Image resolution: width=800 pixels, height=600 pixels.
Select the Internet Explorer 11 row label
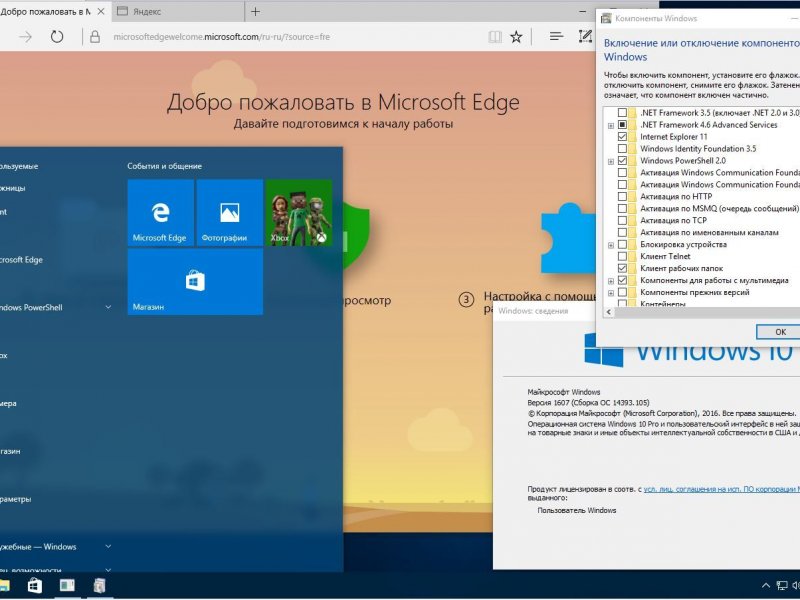pyautogui.click(x=673, y=137)
